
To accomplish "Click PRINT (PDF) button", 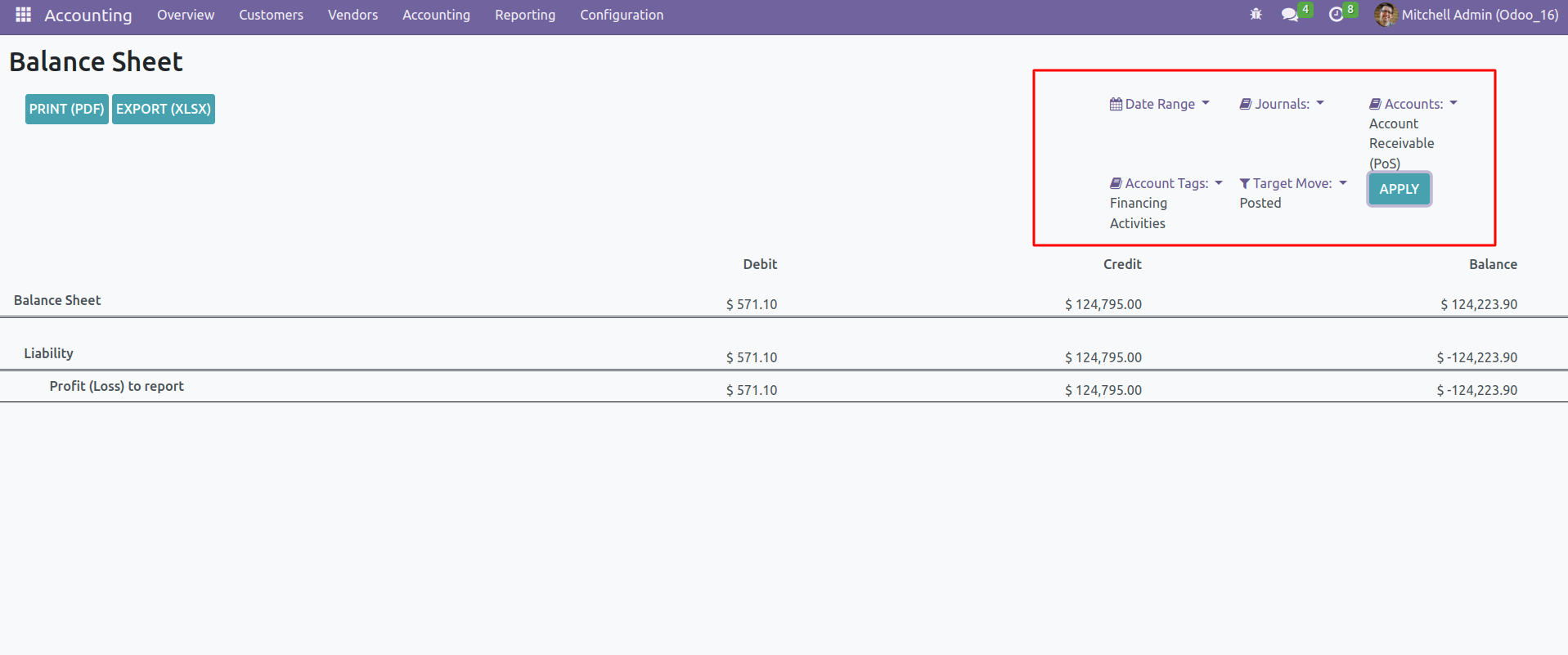I will pyautogui.click(x=67, y=109).
